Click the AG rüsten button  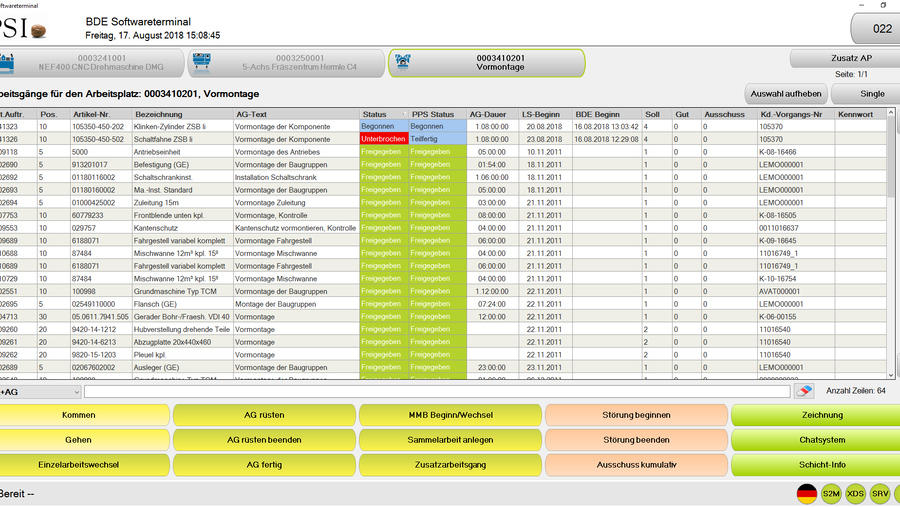[264, 415]
